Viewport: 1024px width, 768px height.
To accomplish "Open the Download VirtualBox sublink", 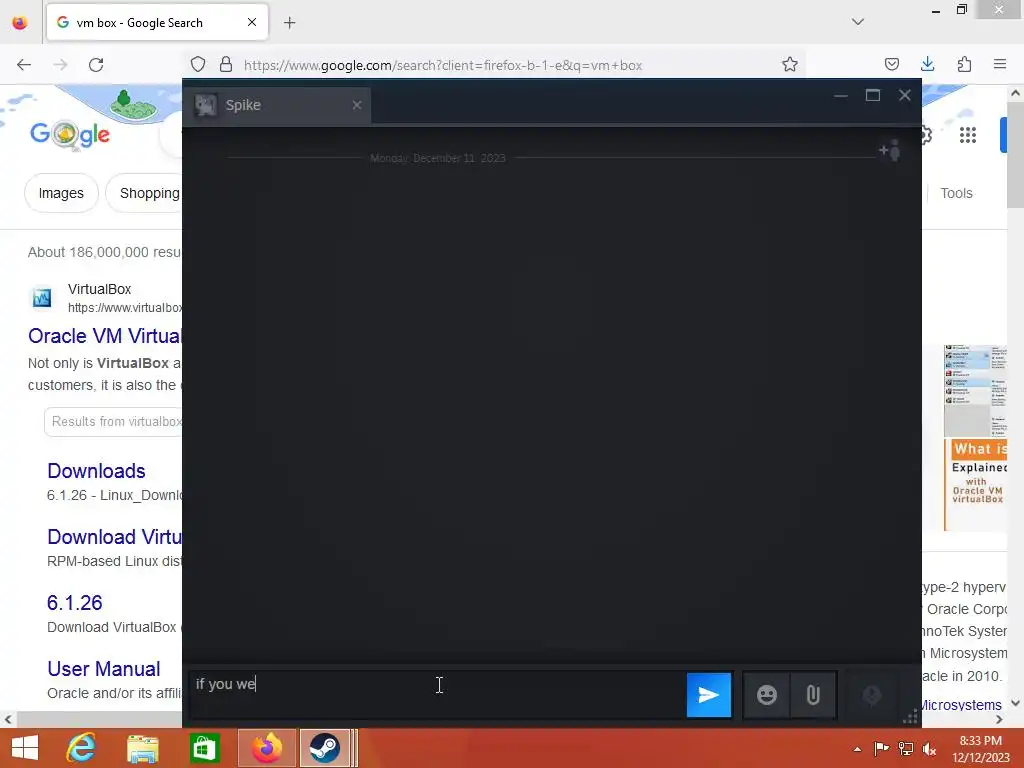I will pos(114,537).
